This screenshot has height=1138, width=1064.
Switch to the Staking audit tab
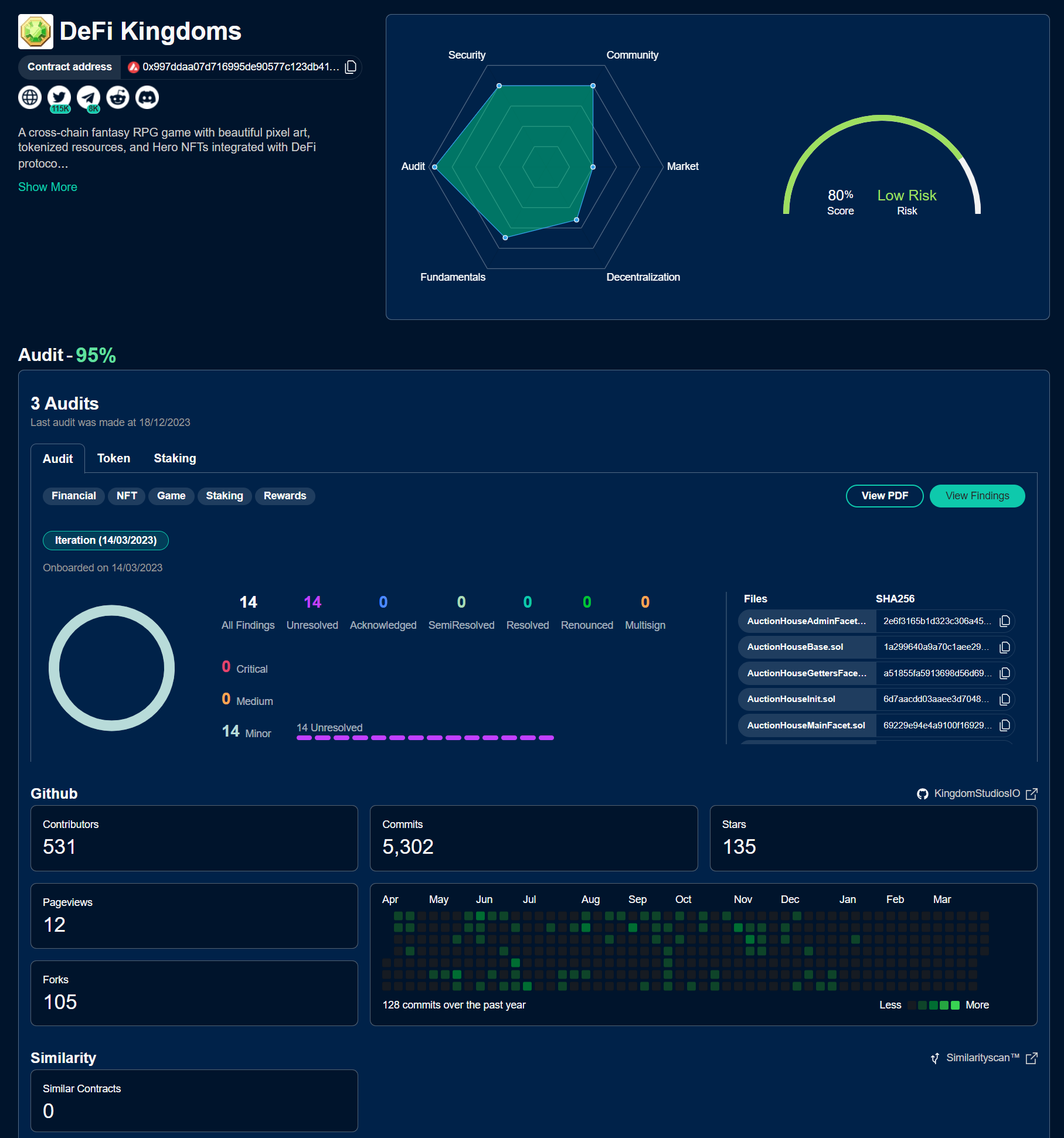pos(175,458)
